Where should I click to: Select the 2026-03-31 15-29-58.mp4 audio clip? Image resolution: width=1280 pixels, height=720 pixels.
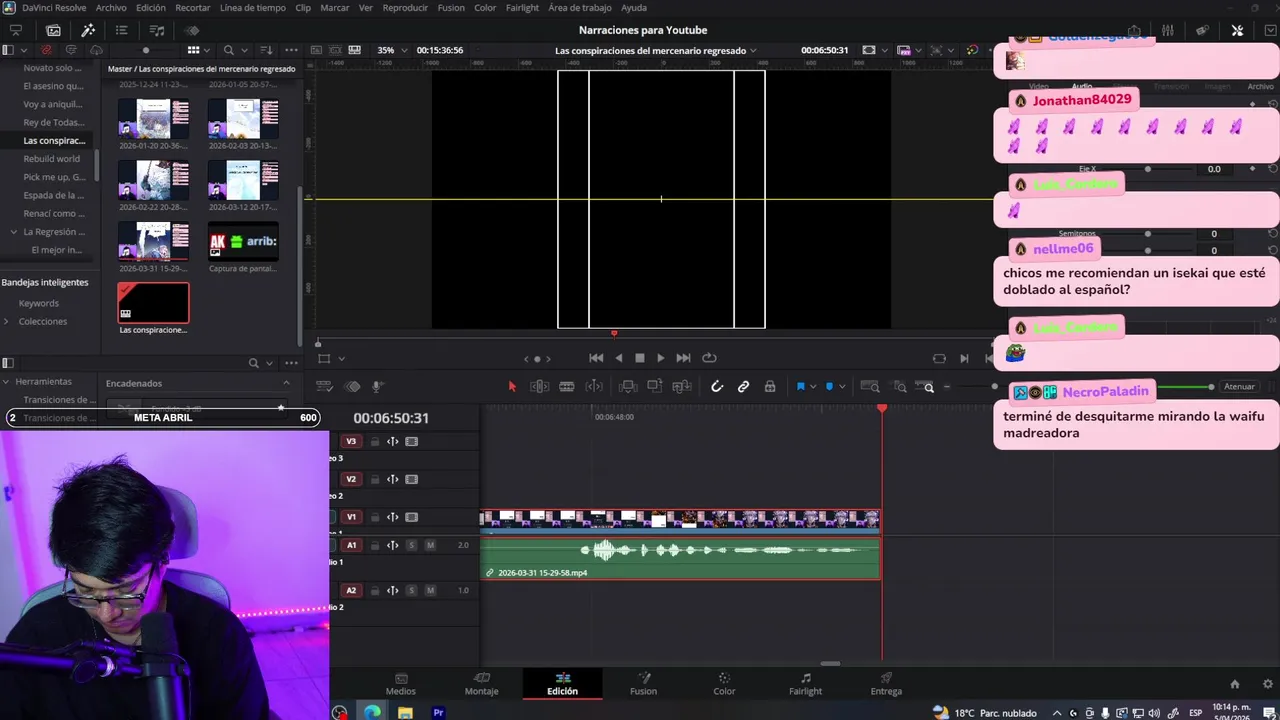coord(680,558)
